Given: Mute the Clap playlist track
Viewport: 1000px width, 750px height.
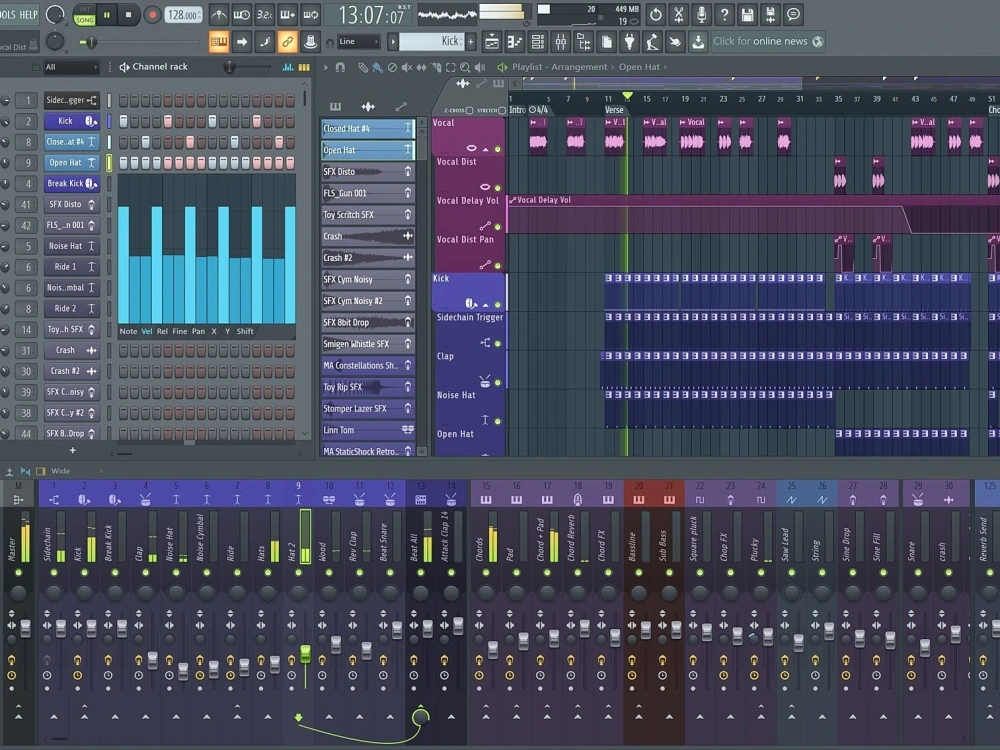Looking at the screenshot, I should pyautogui.click(x=497, y=383).
